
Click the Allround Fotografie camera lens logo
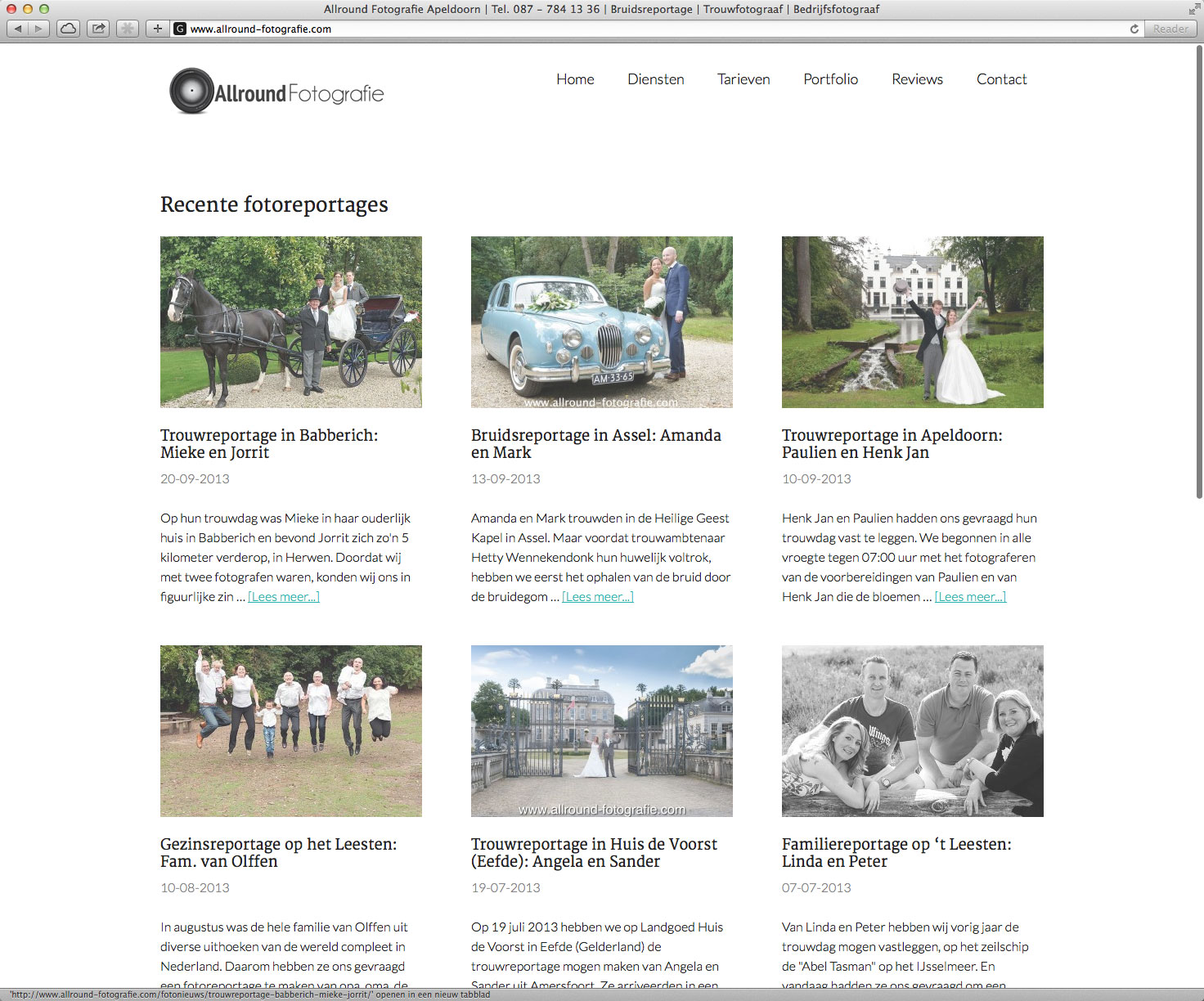tap(191, 90)
